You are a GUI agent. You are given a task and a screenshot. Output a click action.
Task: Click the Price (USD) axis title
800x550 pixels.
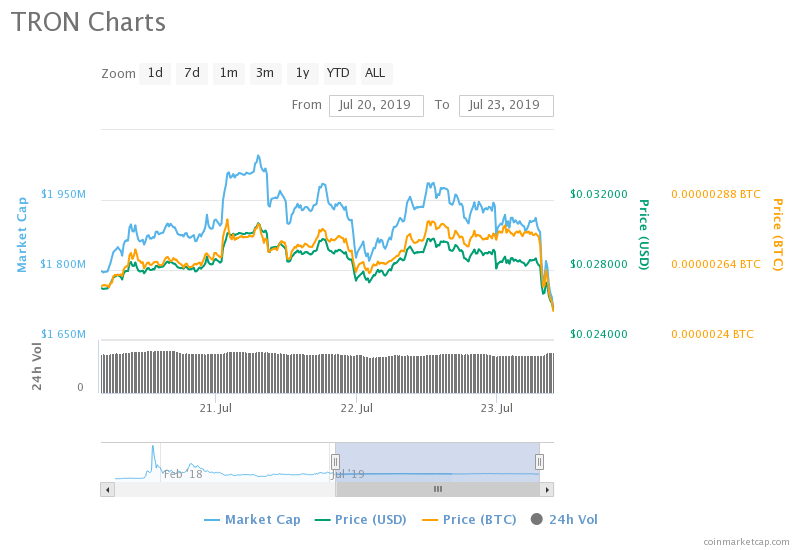[644, 235]
